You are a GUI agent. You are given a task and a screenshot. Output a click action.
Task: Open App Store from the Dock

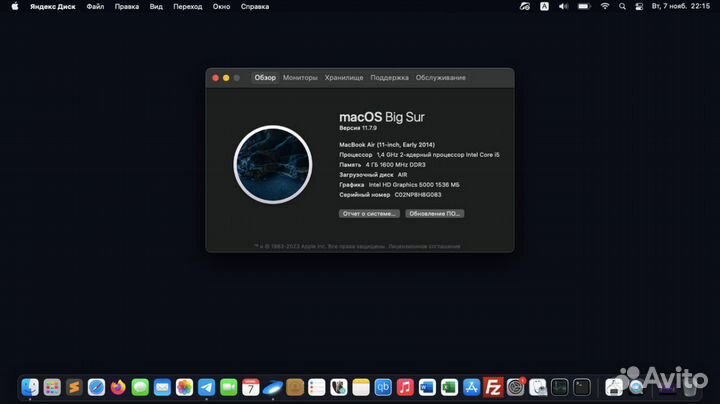[471, 387]
